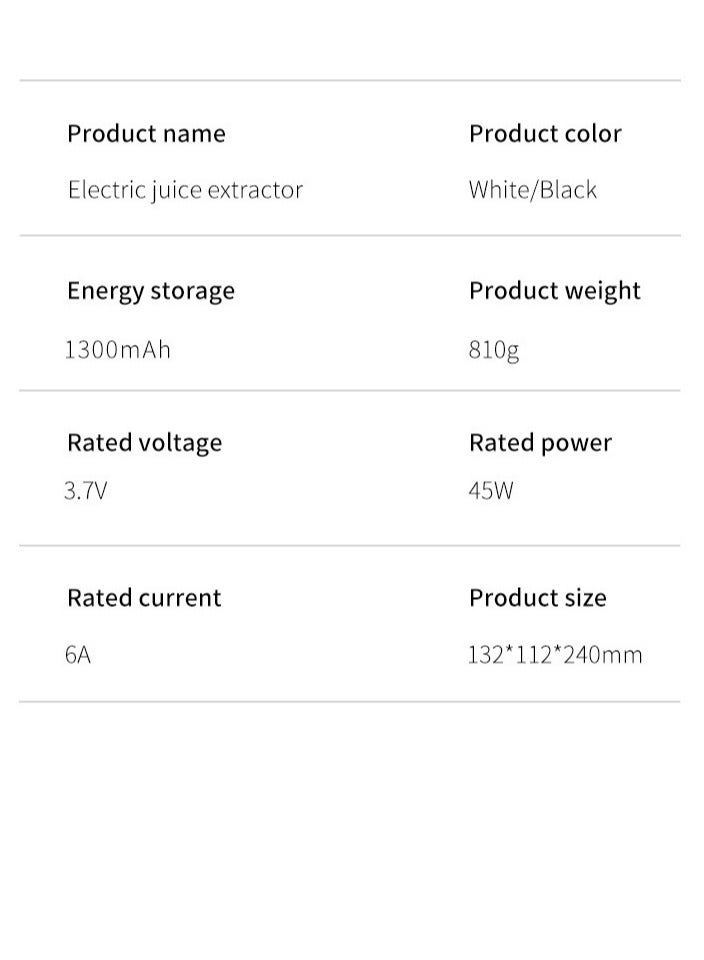Select the 3.7V voltage value
Image resolution: width=704 pixels, height=960 pixels.
(x=86, y=490)
